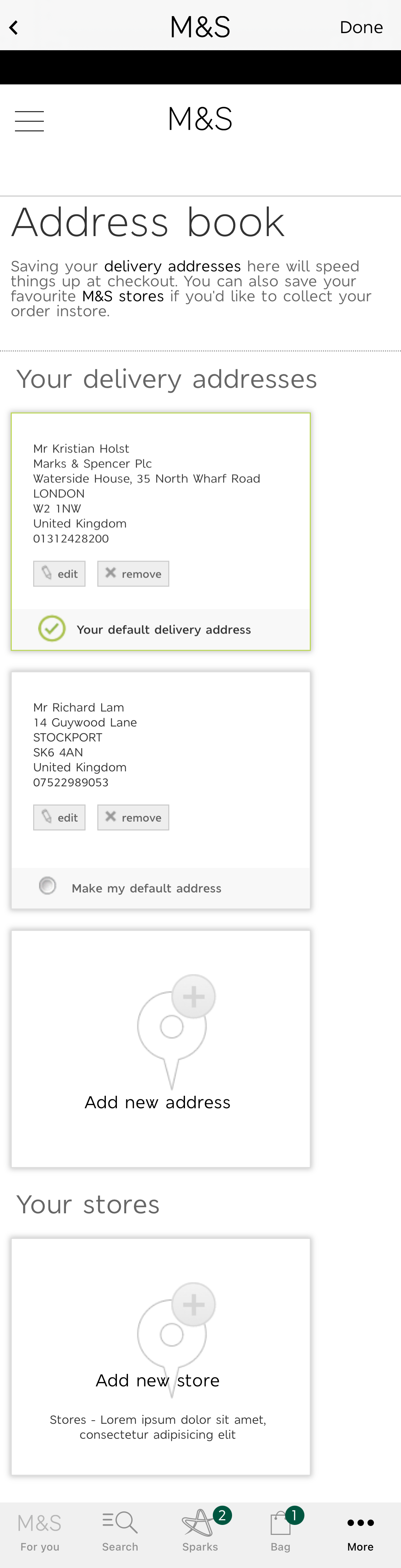Tap the back chevron arrow in top bar

tap(14, 27)
